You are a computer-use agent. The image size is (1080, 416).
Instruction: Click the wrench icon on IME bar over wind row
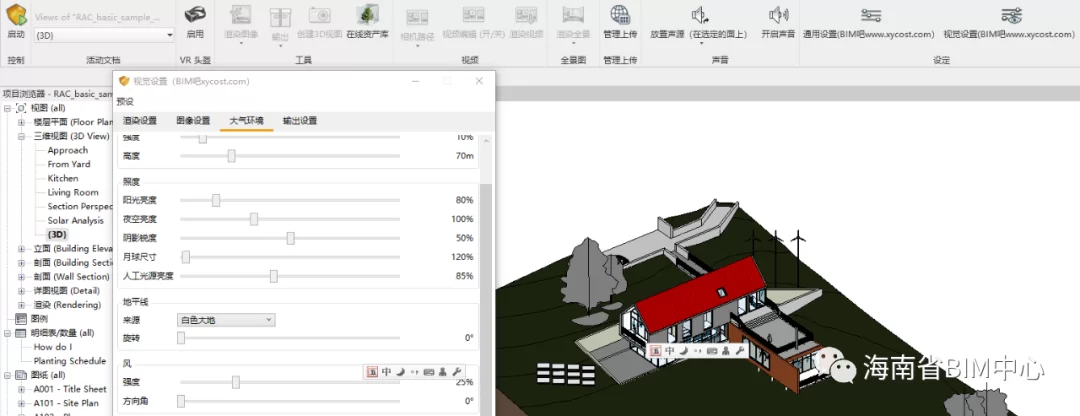coord(457,371)
